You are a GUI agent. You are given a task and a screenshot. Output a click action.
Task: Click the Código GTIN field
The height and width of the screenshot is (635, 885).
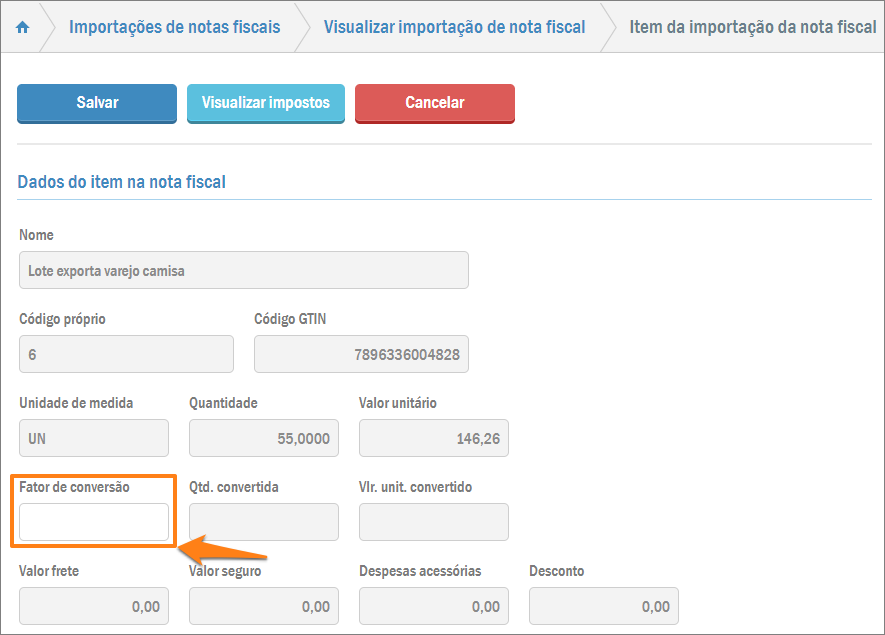pos(361,354)
